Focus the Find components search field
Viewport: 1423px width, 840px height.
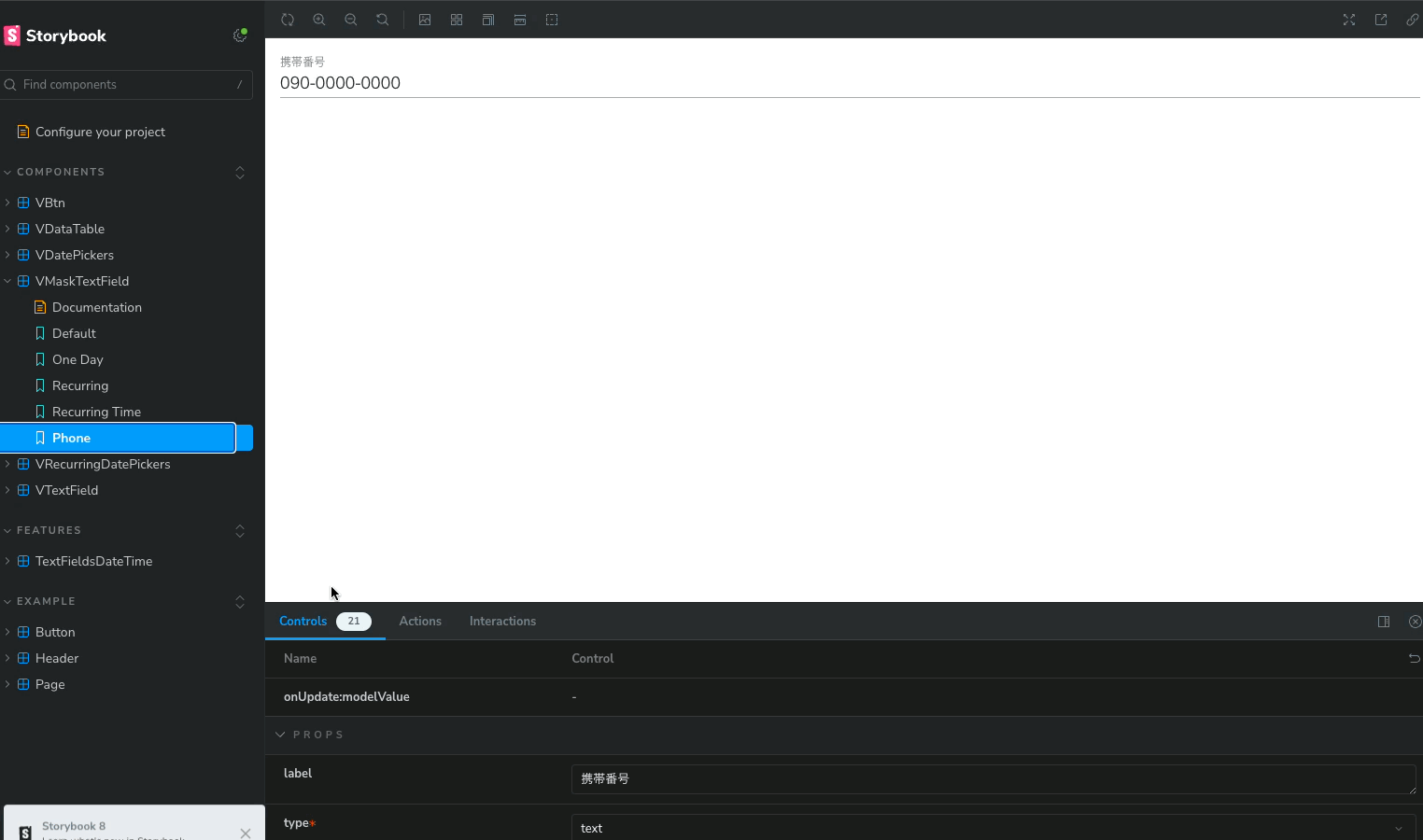point(127,84)
